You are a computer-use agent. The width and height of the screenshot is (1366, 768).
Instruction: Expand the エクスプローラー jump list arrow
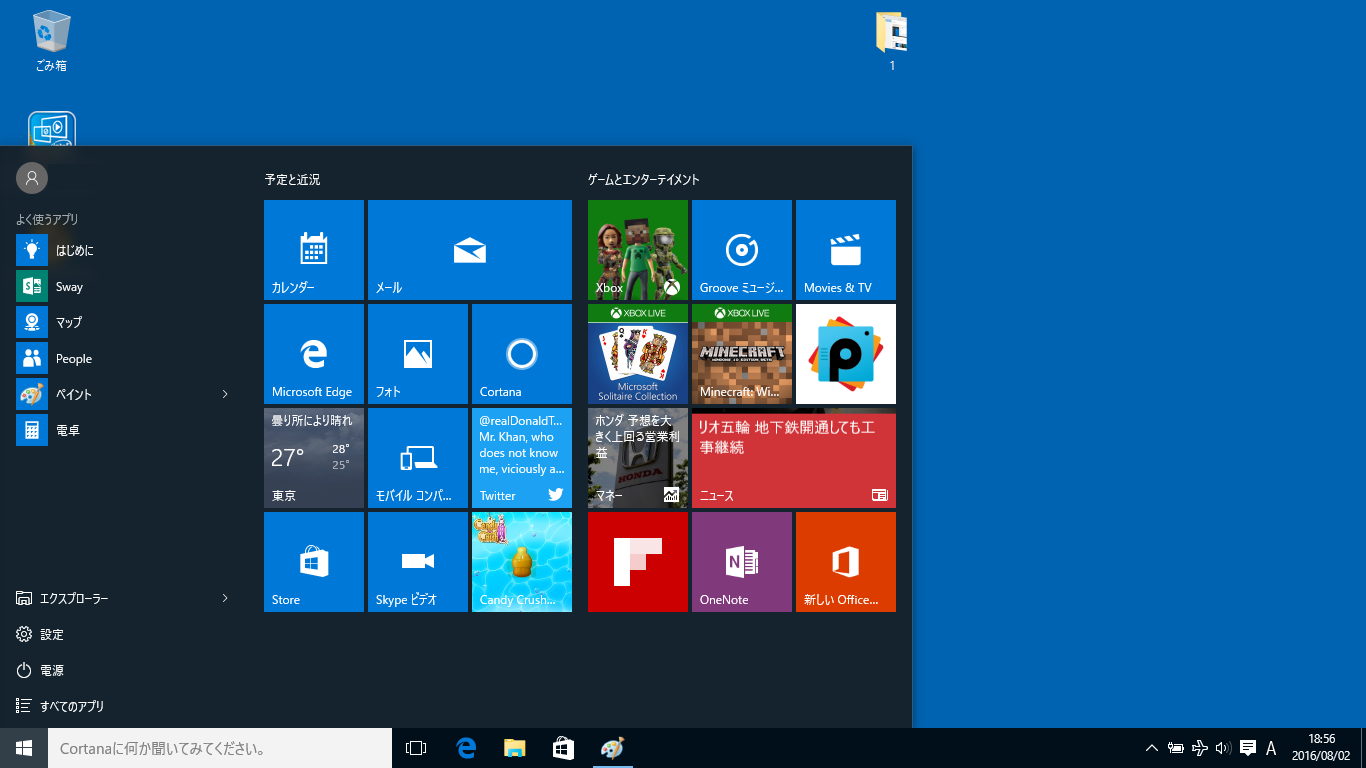[x=225, y=598]
